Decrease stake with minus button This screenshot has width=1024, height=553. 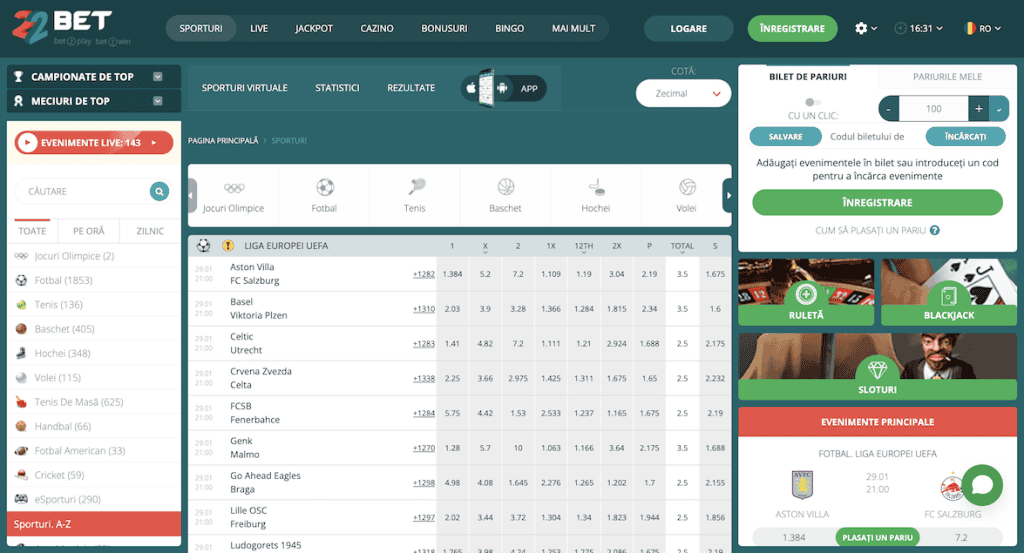pyautogui.click(x=889, y=109)
